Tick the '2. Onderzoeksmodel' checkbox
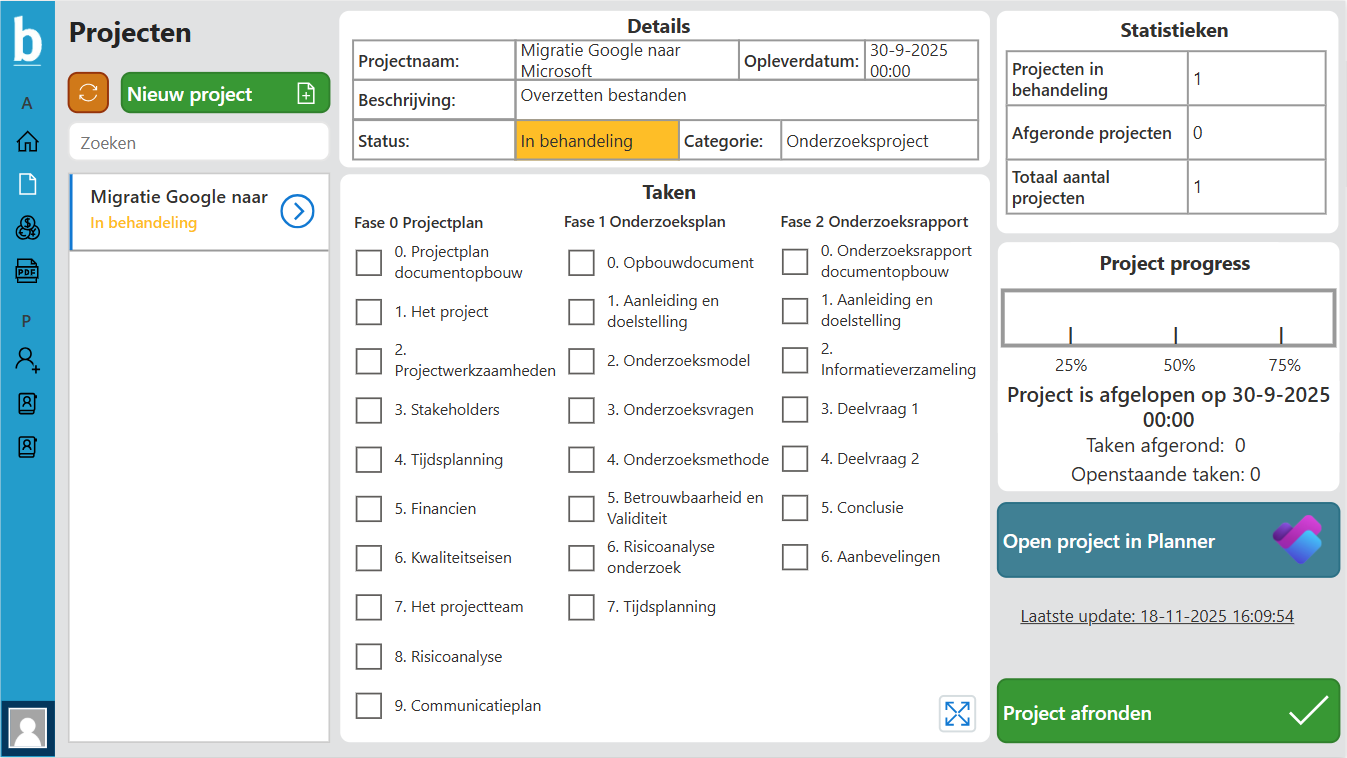The image size is (1347, 758). pos(581,361)
